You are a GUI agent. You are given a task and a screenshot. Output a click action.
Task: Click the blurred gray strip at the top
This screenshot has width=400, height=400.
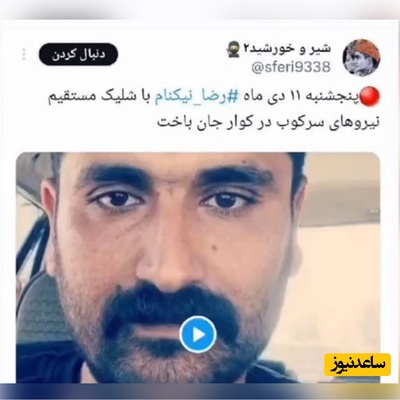(x=200, y=9)
